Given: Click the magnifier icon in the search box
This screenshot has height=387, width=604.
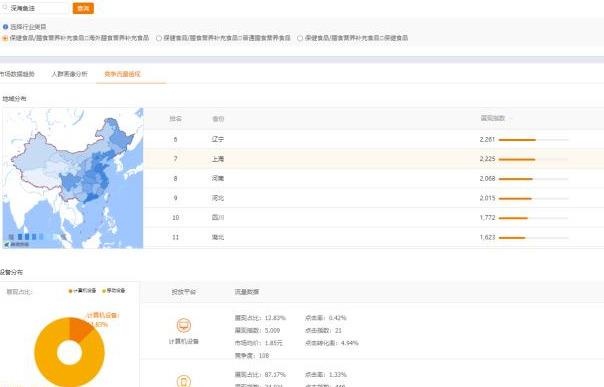Looking at the screenshot, I should pyautogui.click(x=5, y=8).
